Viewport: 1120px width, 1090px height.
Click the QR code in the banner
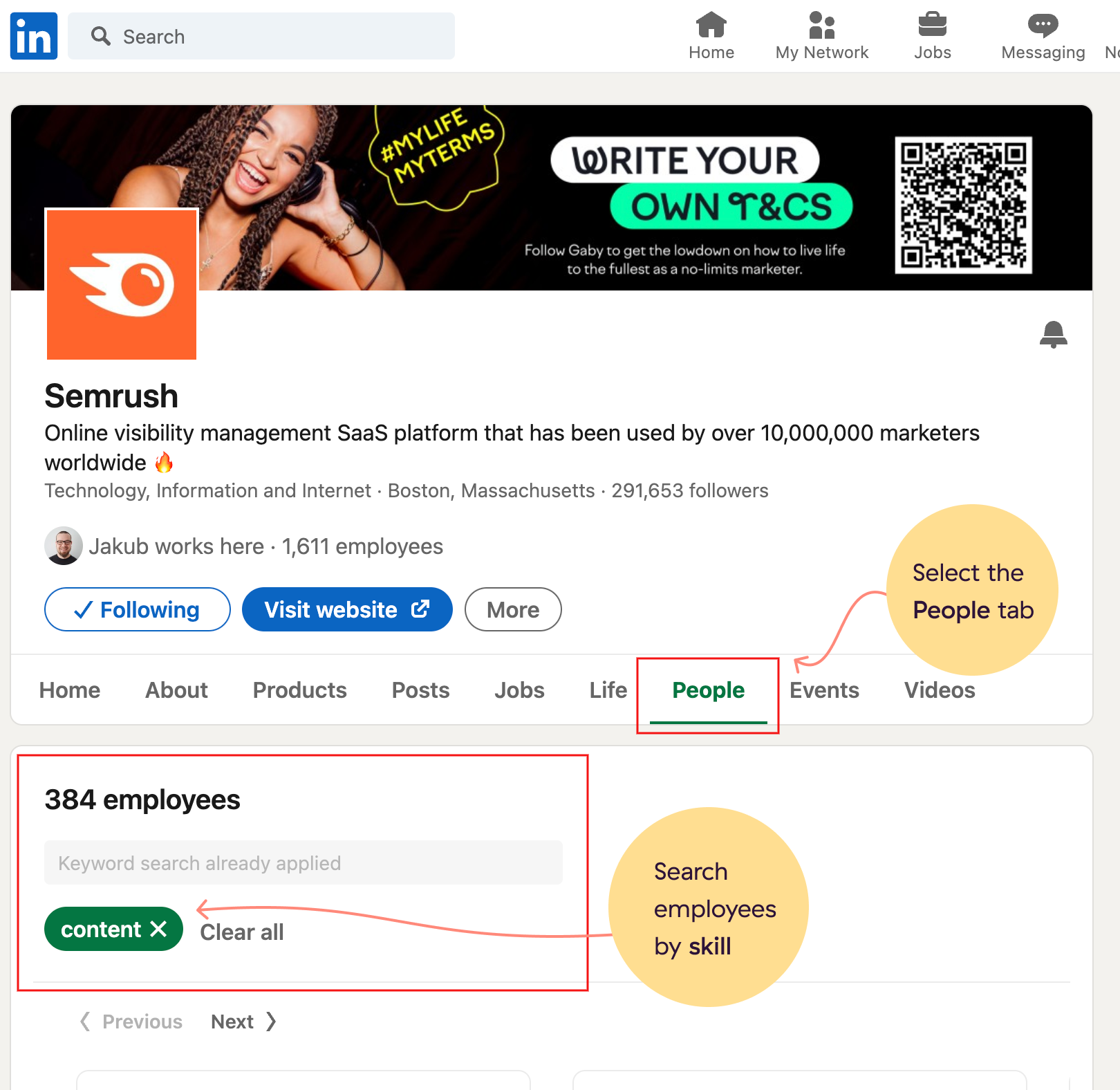[964, 205]
